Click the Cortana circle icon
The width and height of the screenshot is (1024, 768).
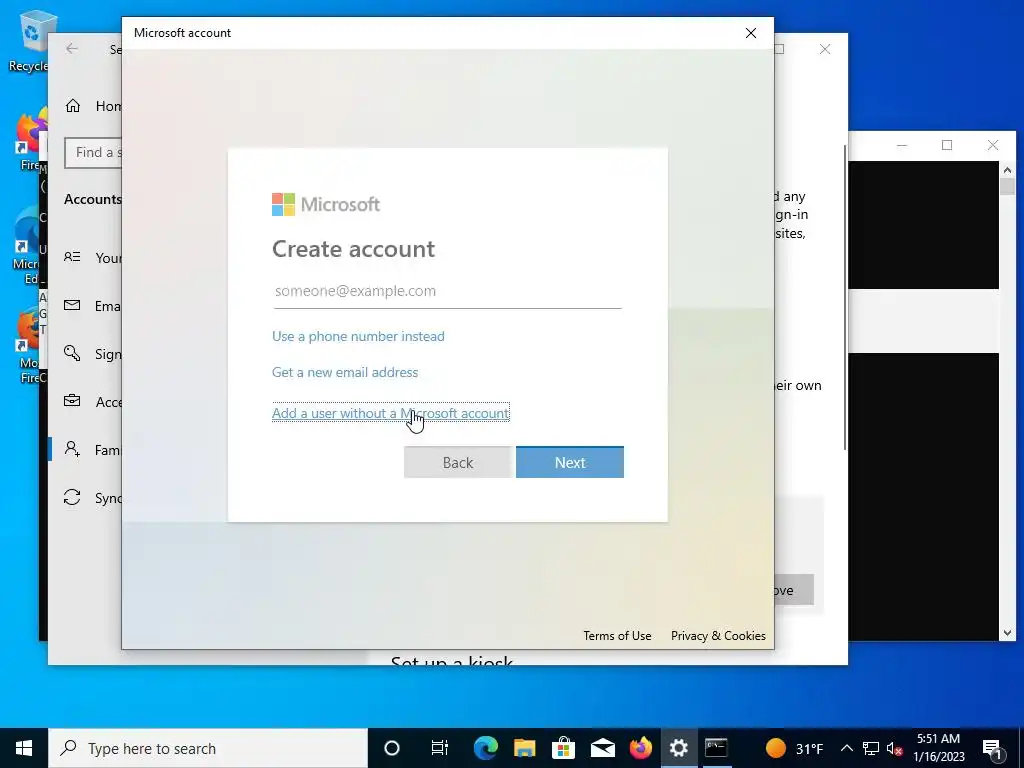coord(392,748)
